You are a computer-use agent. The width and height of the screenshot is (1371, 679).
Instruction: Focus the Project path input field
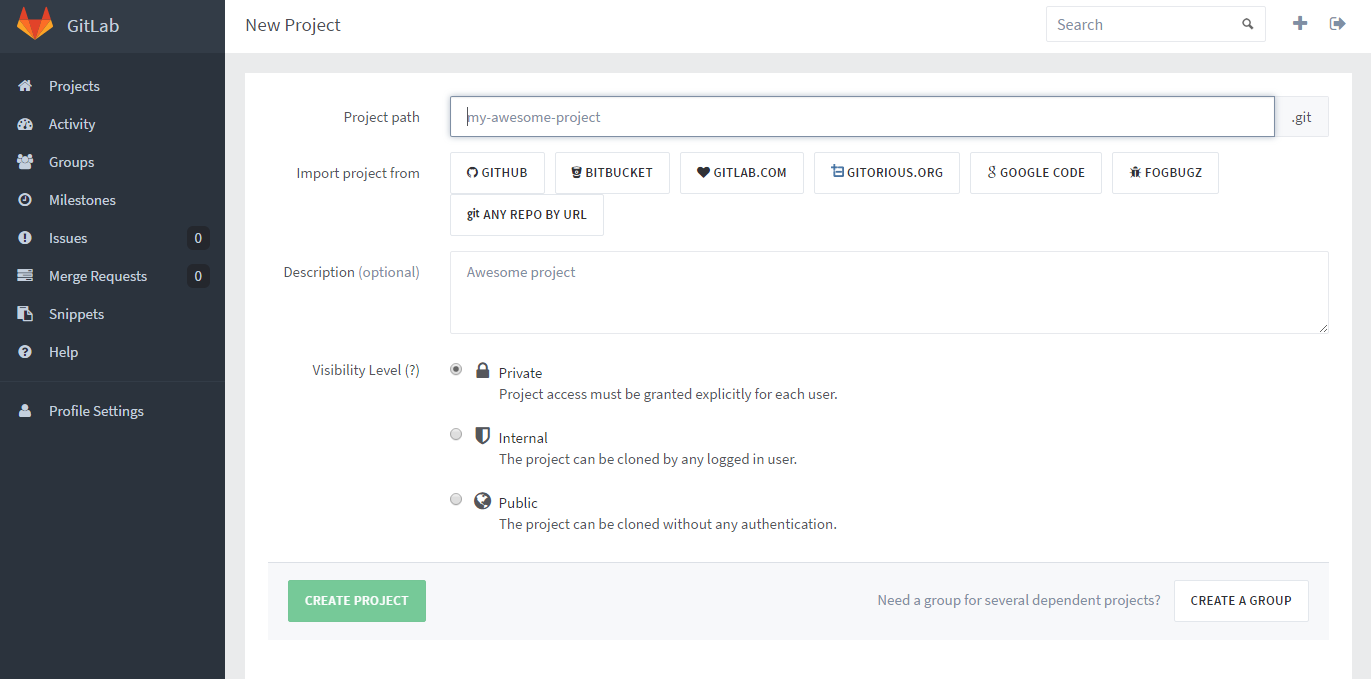click(x=862, y=117)
